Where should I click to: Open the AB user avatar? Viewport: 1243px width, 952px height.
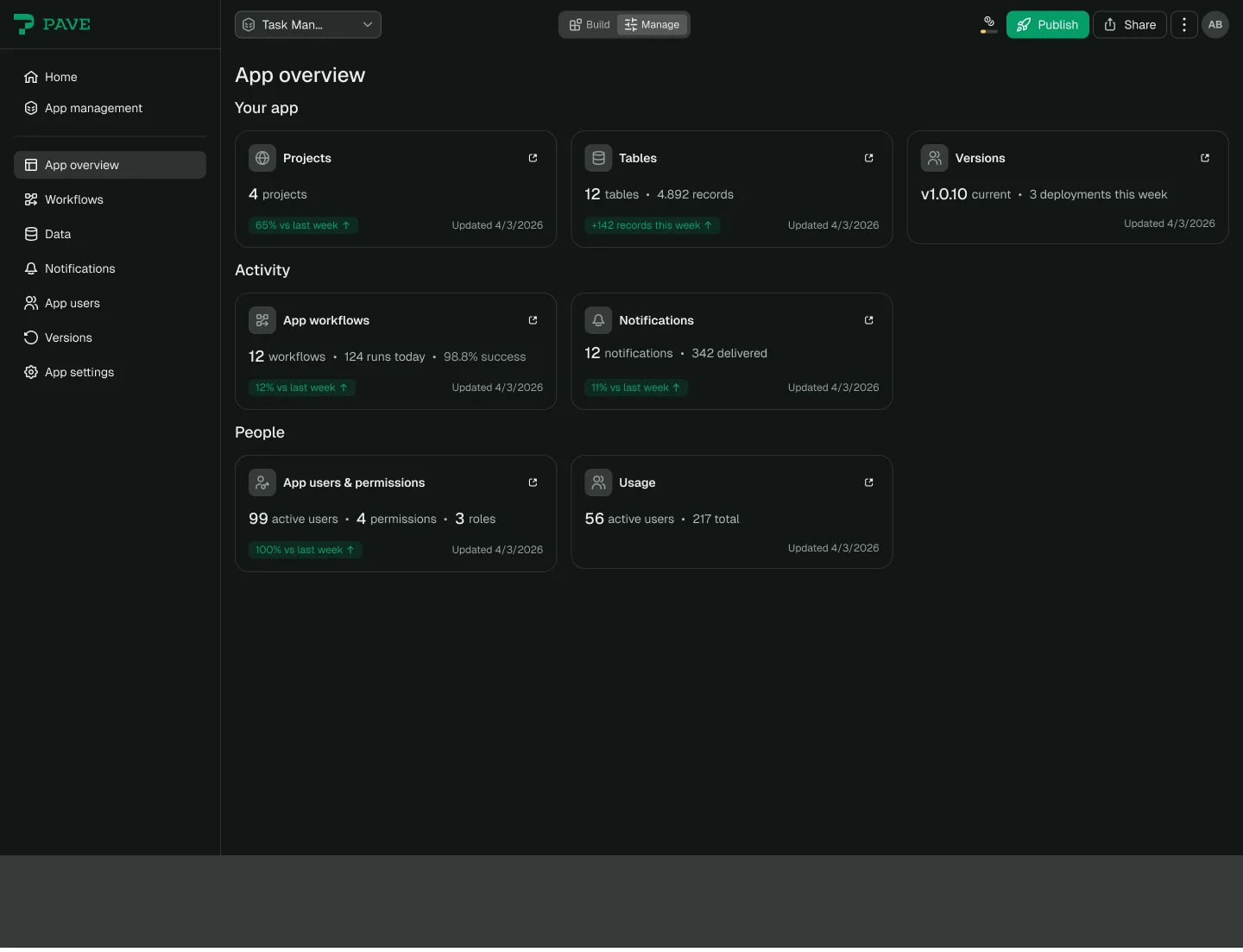pos(1215,24)
